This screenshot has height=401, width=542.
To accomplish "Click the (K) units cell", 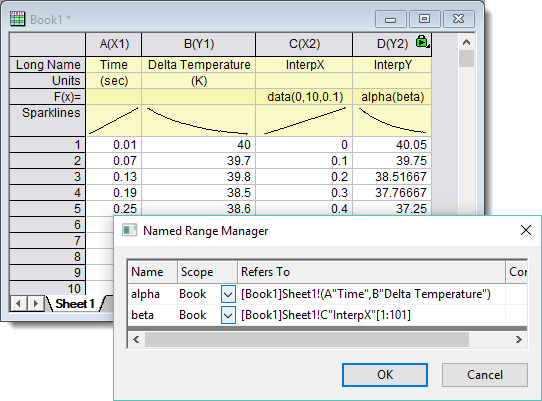I will (x=199, y=81).
